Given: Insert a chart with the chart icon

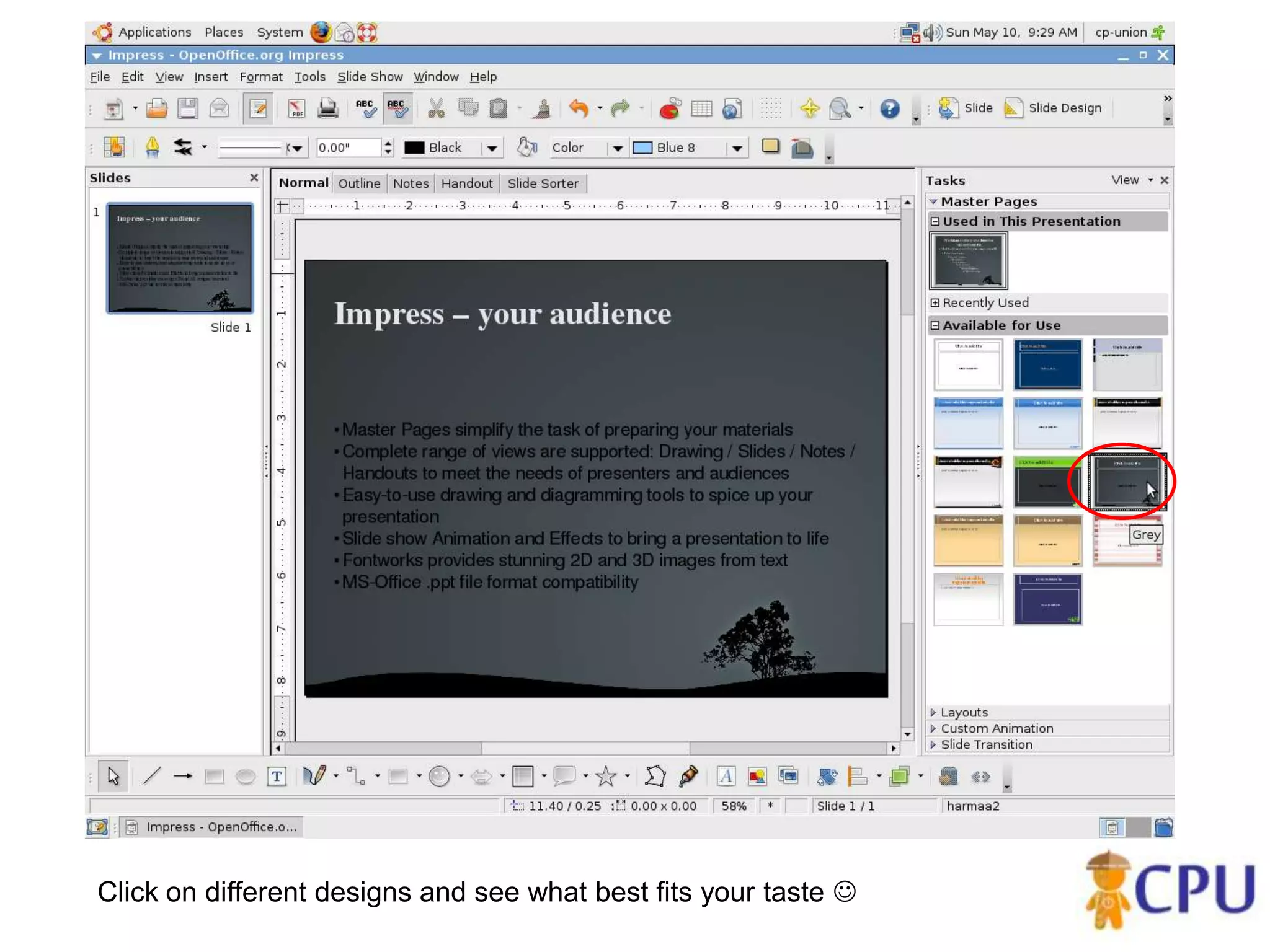Looking at the screenshot, I should pos(670,109).
